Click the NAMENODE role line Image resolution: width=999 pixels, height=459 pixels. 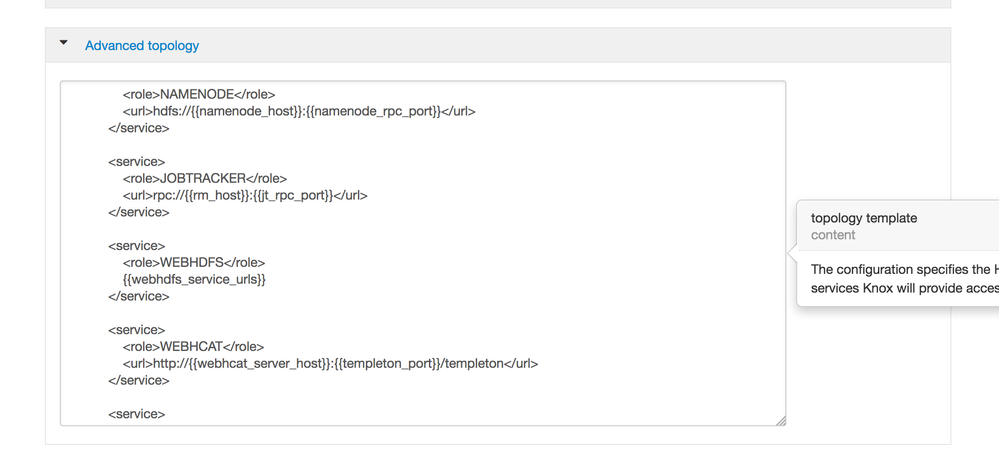click(x=199, y=95)
